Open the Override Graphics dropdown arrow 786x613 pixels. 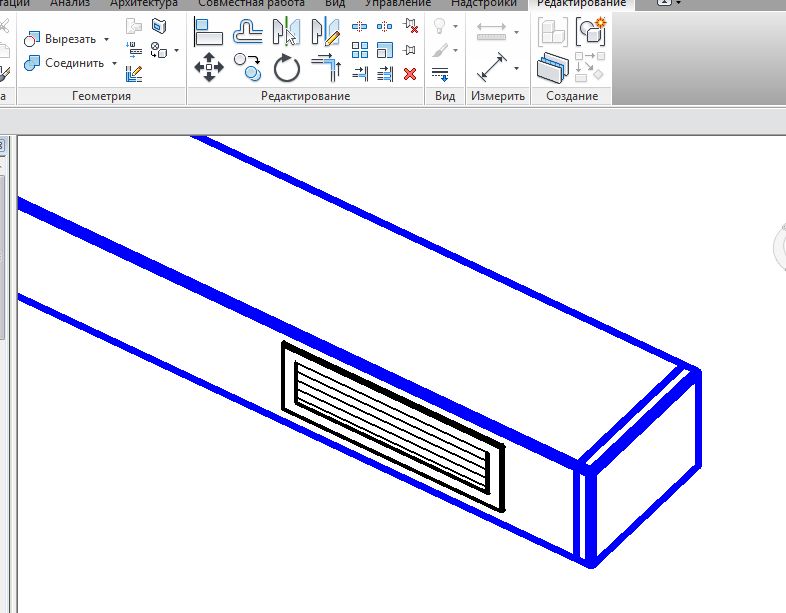[455, 50]
